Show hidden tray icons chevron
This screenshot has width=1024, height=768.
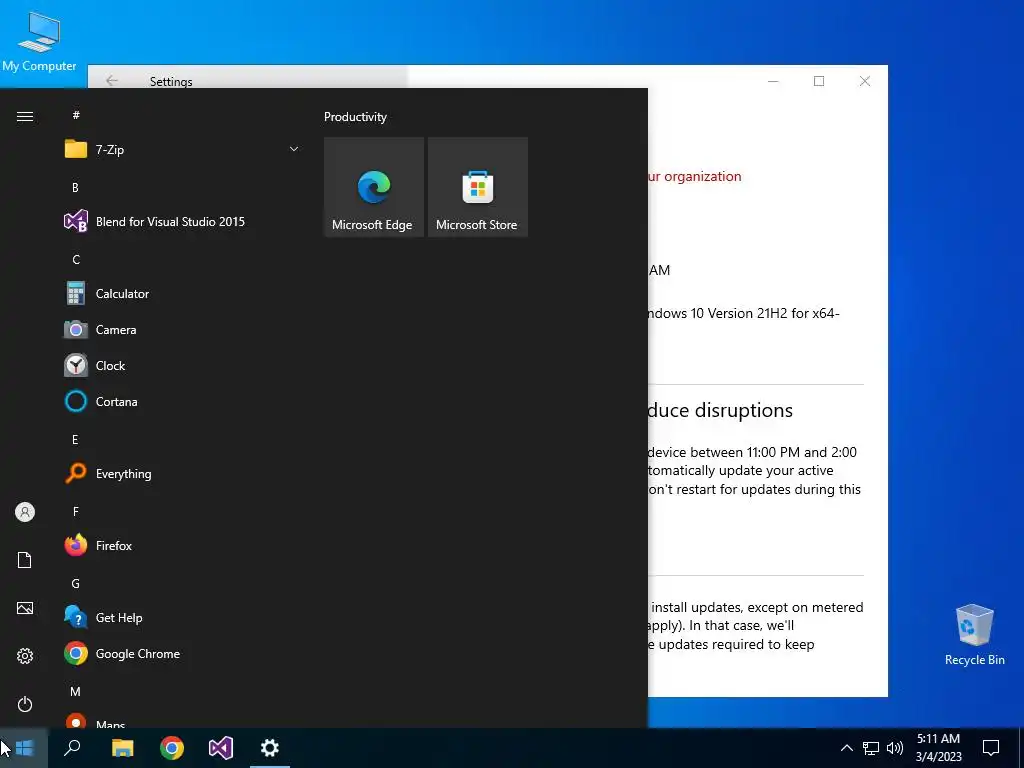click(x=846, y=748)
